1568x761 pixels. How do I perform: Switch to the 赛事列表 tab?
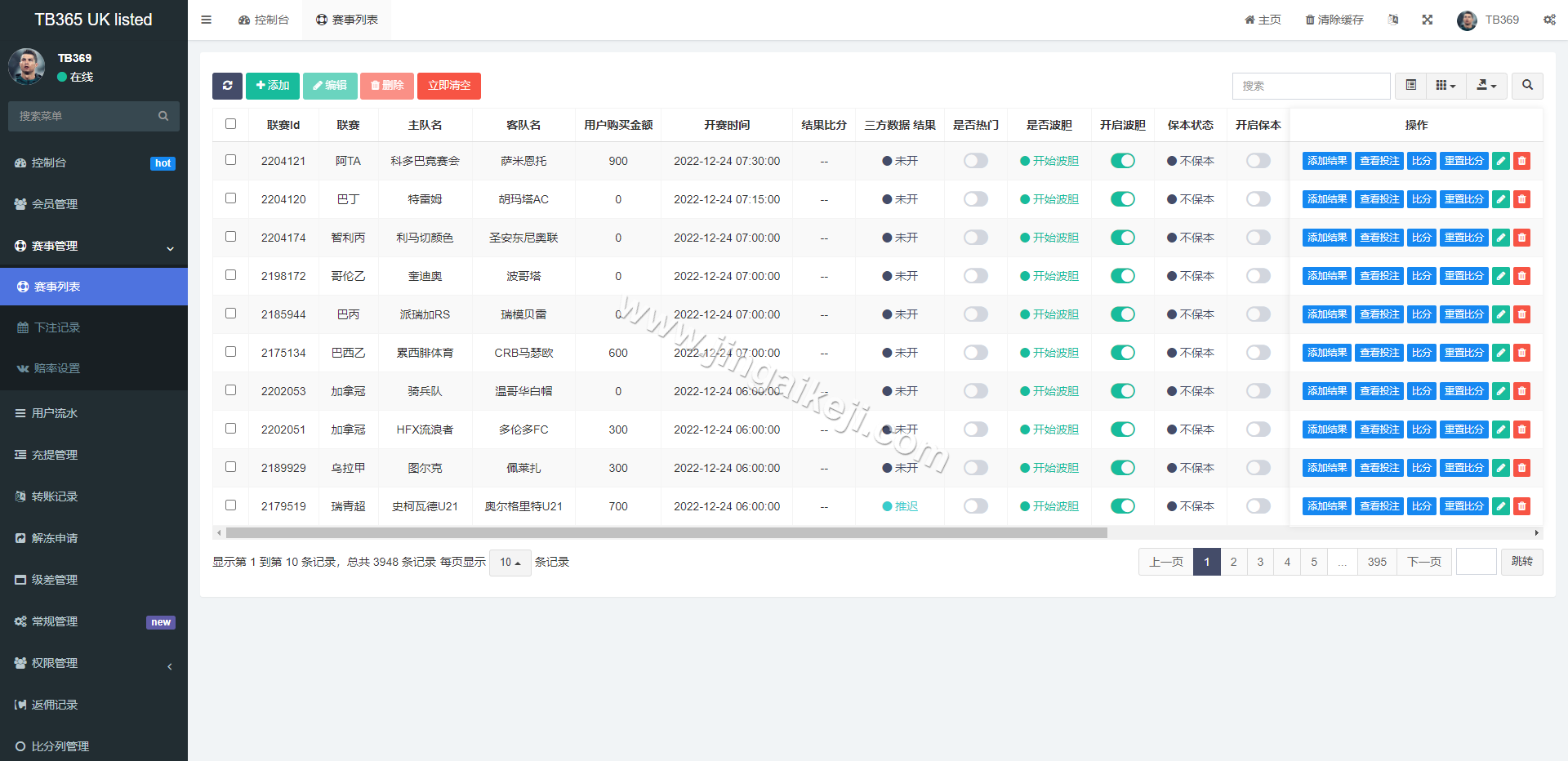point(346,20)
